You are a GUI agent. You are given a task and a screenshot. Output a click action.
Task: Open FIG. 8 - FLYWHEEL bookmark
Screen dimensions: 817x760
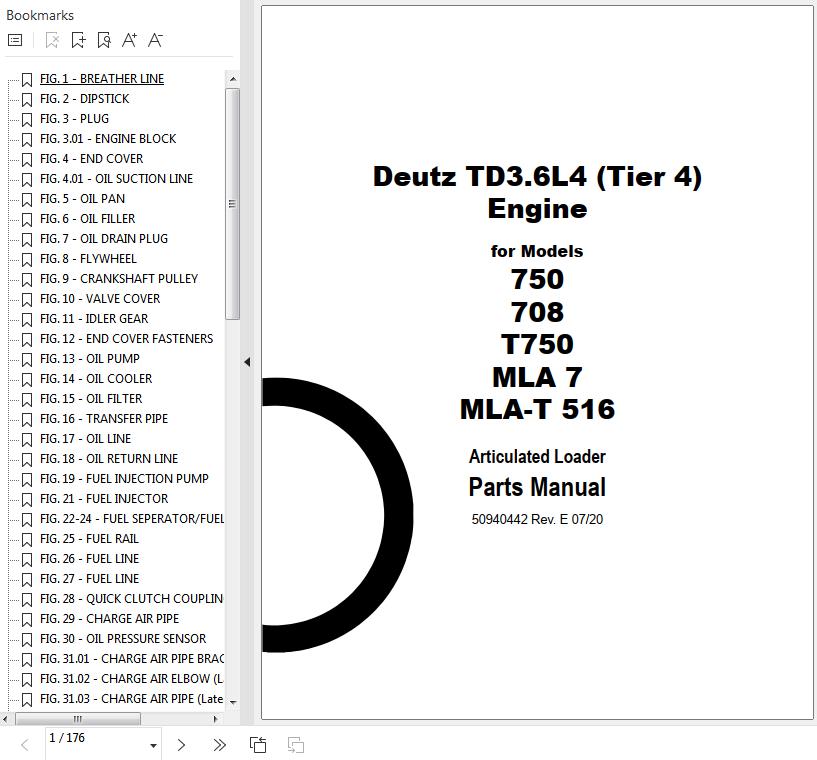(88, 258)
